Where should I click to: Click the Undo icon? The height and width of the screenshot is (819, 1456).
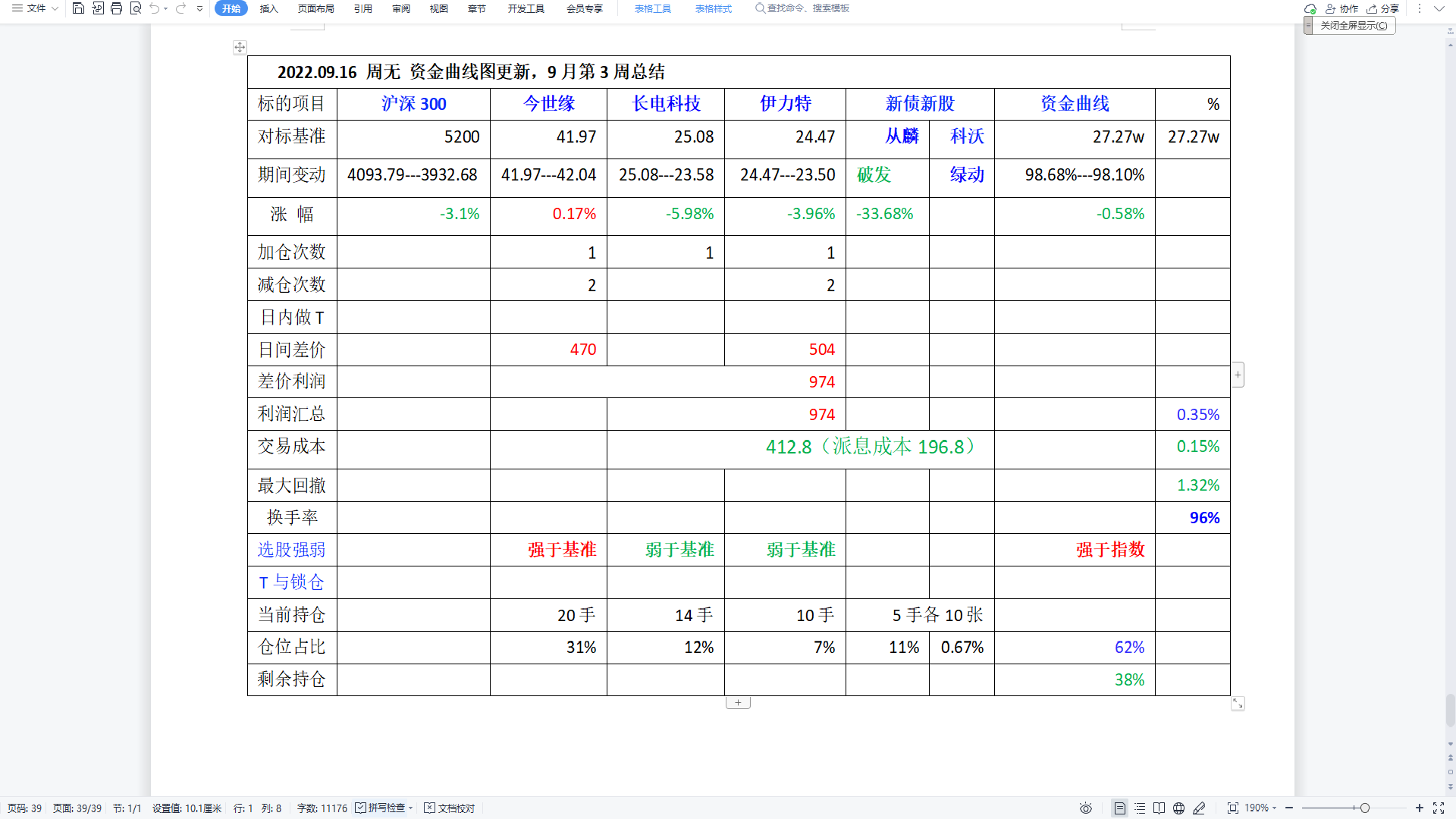click(155, 8)
